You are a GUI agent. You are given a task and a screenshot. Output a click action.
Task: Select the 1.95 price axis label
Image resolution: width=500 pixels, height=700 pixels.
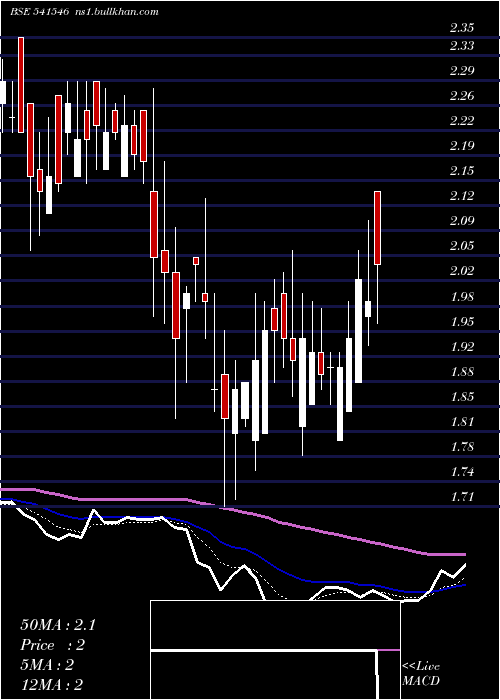tap(462, 321)
